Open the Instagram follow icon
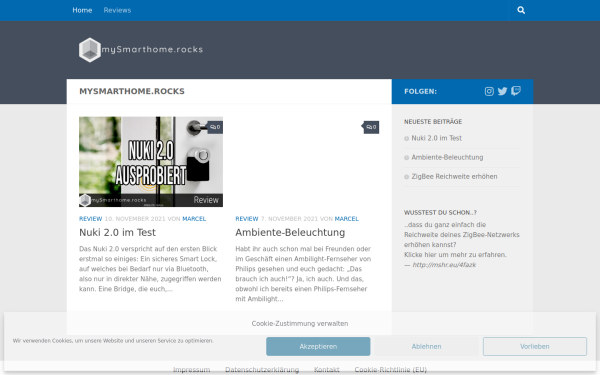This screenshot has width=600, height=375. click(489, 91)
